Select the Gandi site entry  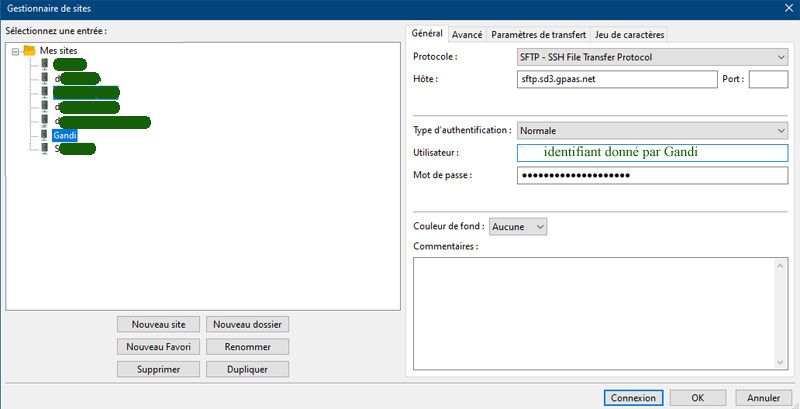[65, 134]
